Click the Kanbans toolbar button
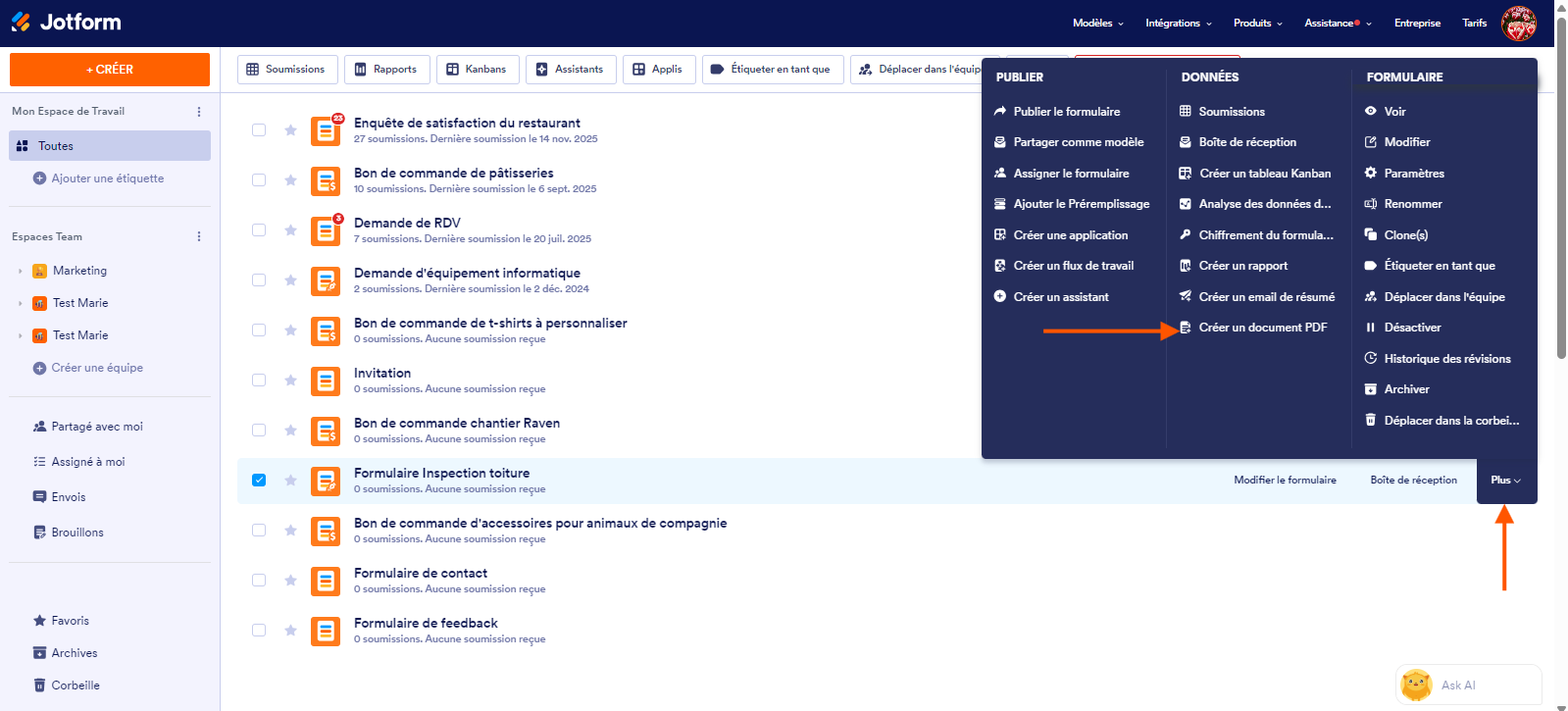The image size is (1568, 711). point(478,70)
